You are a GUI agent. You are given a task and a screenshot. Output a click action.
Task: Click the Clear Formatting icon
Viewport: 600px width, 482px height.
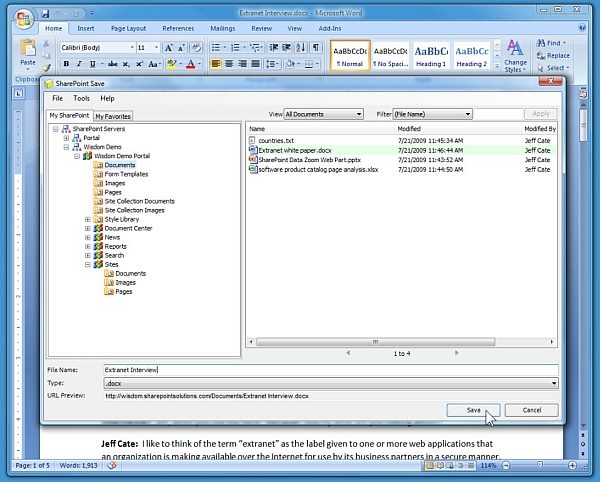coord(196,47)
